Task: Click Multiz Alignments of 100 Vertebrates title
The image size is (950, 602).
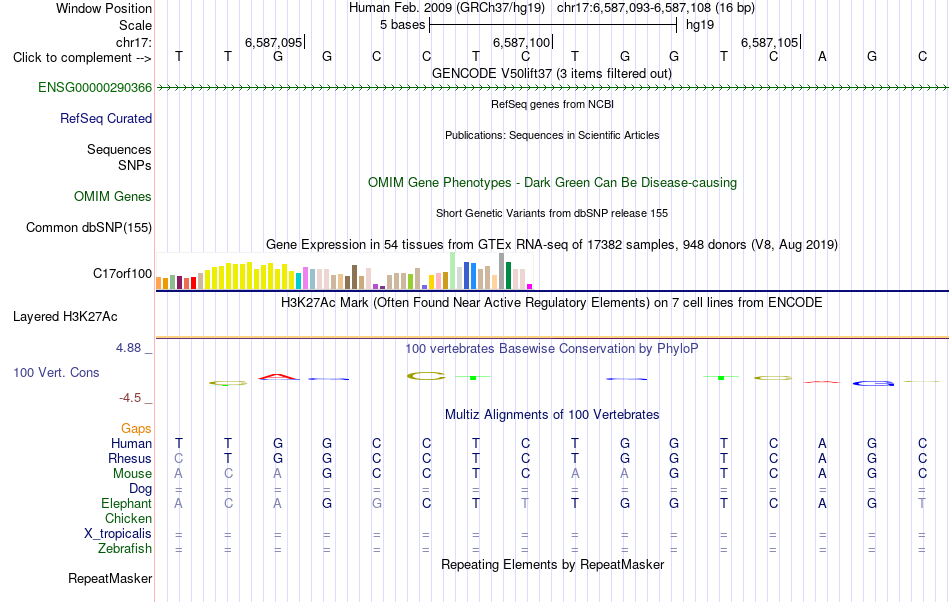Action: 552,415
